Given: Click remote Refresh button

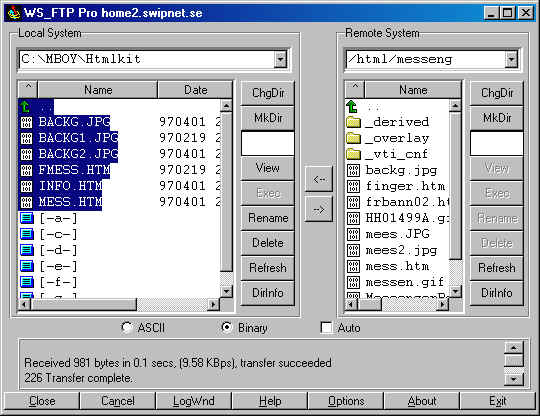Looking at the screenshot, I should pyautogui.click(x=497, y=268).
